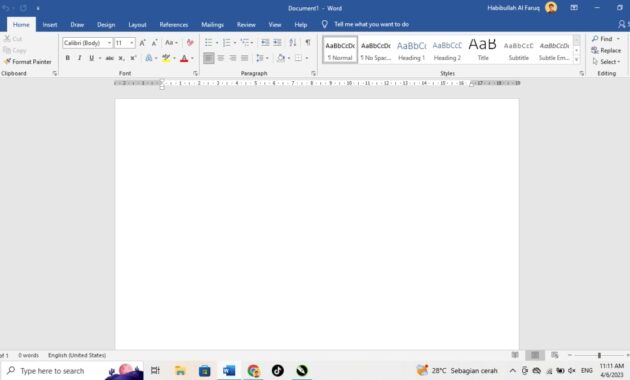Switch to Read Mode view icon
630x380 pixels.
[515, 355]
